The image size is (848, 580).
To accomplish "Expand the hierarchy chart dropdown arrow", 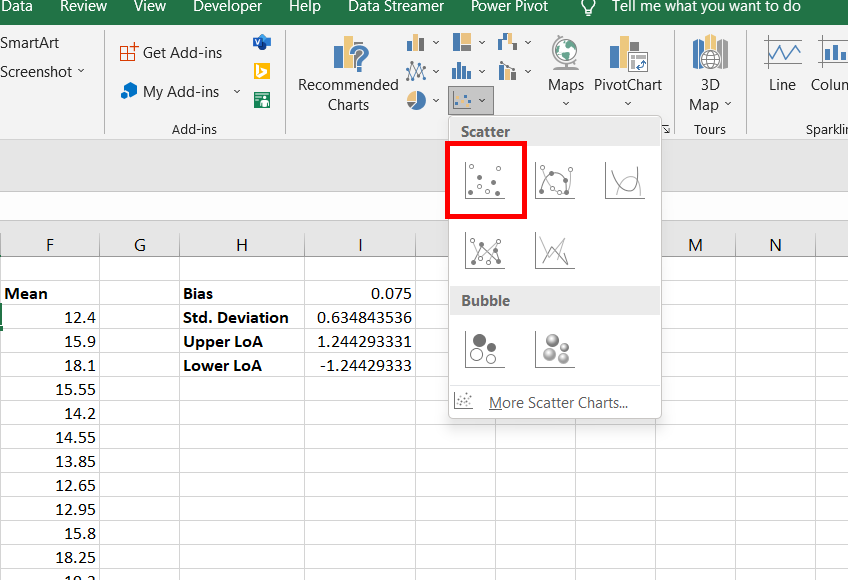I will pyautogui.click(x=482, y=42).
